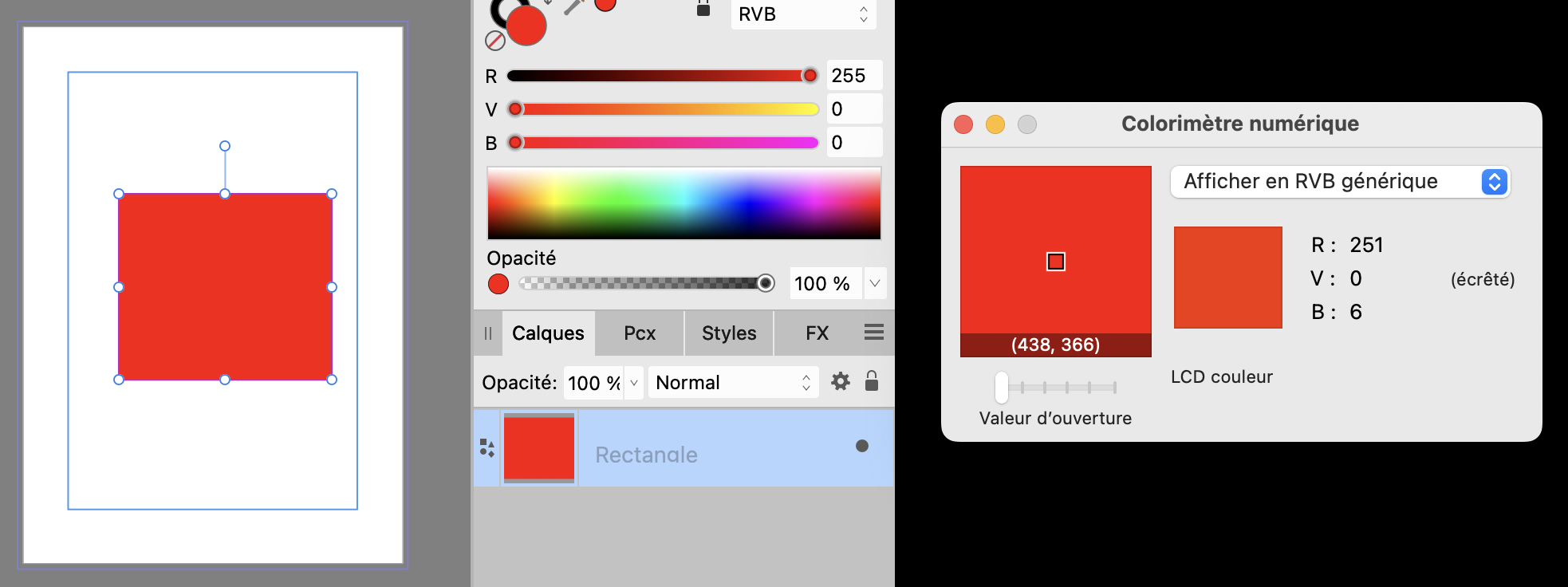Open the RVB color model dropdown
Screen dimensions: 1568x587
click(803, 14)
